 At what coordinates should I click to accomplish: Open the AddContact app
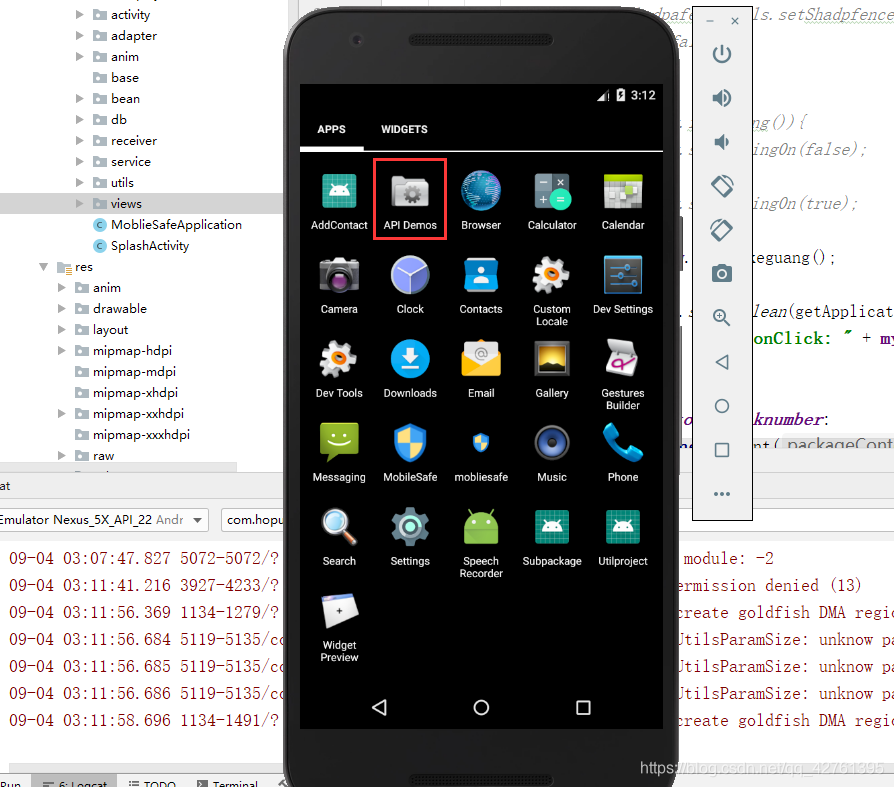(x=339, y=201)
